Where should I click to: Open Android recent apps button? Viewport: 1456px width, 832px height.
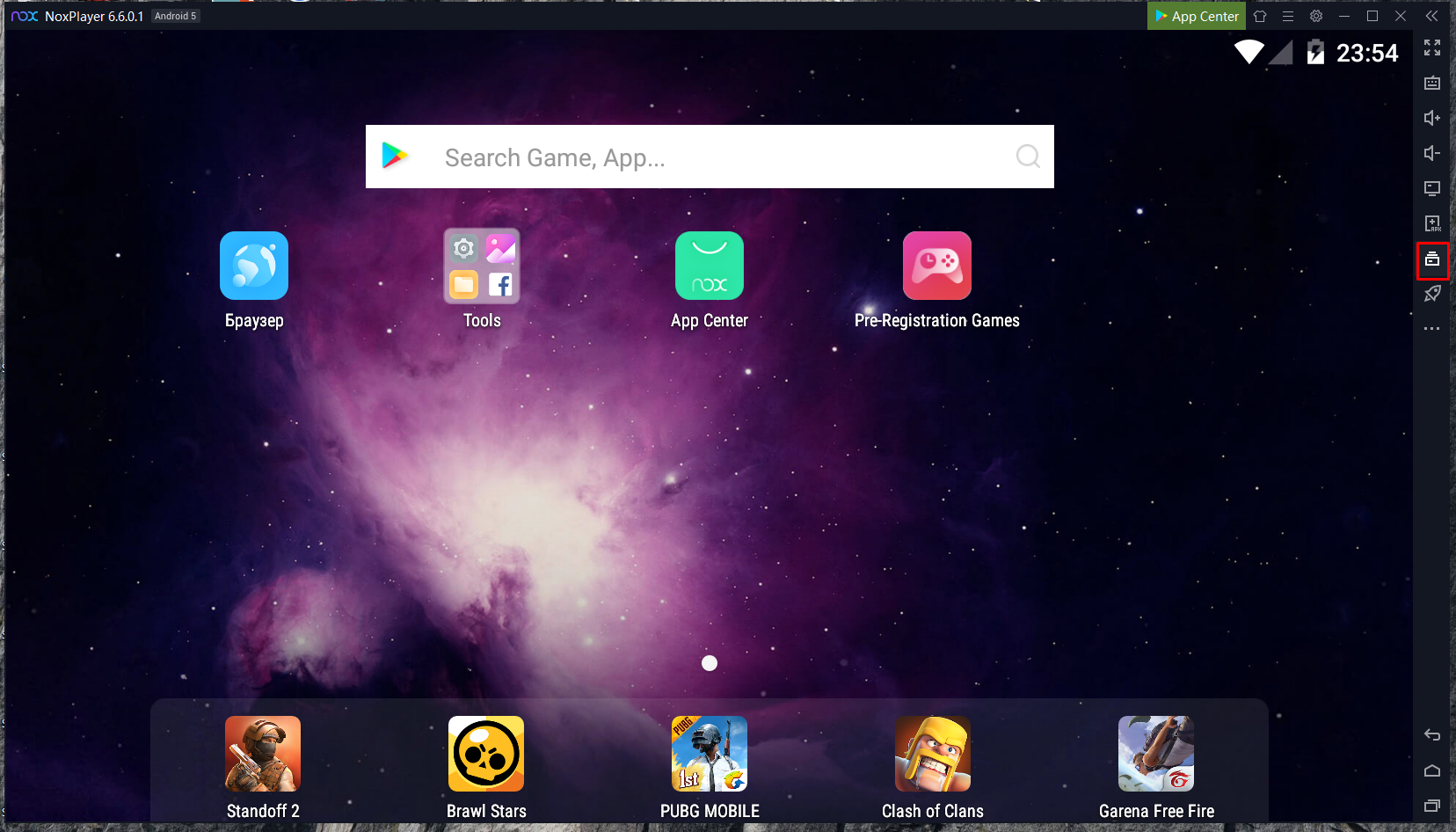[x=1432, y=806]
